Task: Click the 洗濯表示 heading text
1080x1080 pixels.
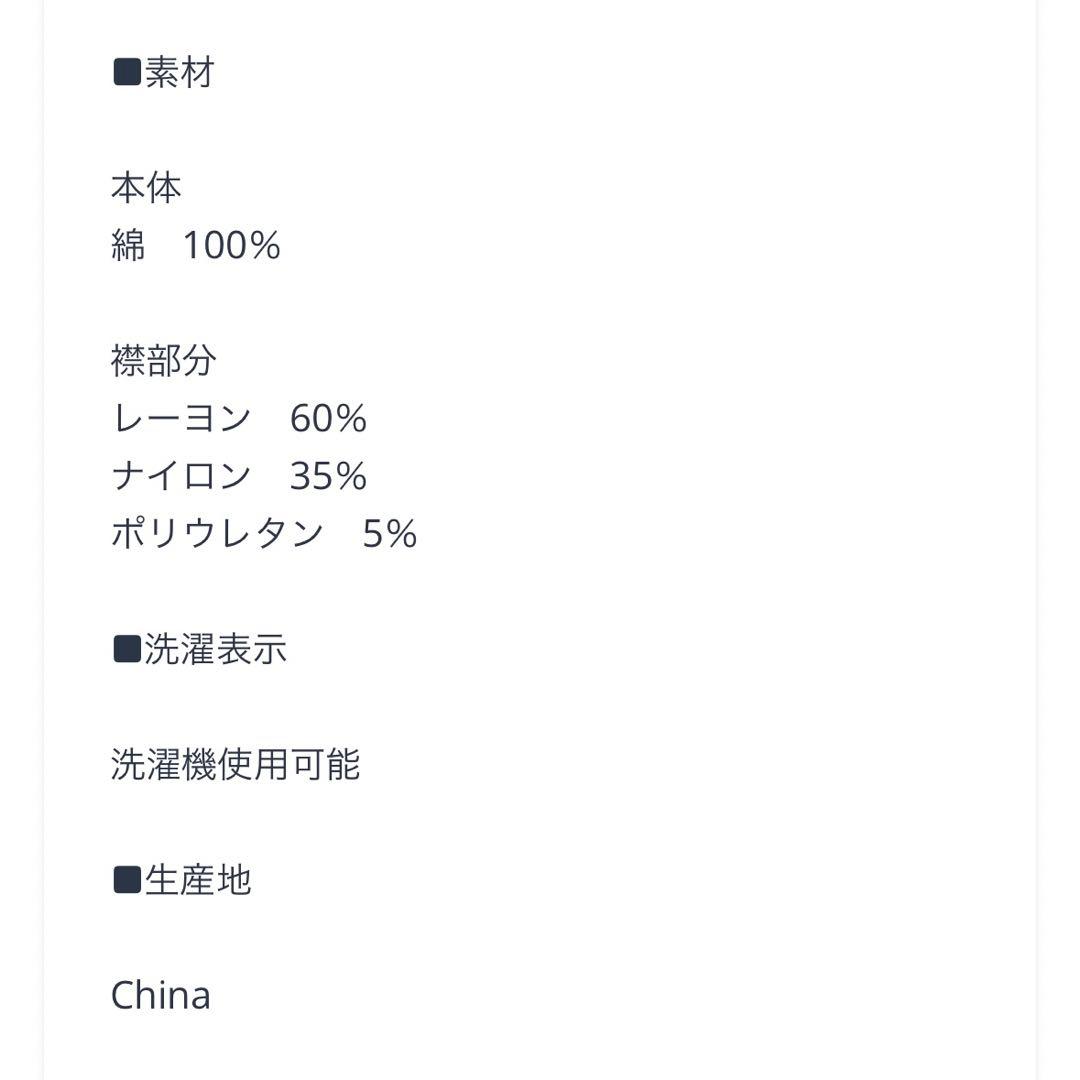Action: coord(216,649)
